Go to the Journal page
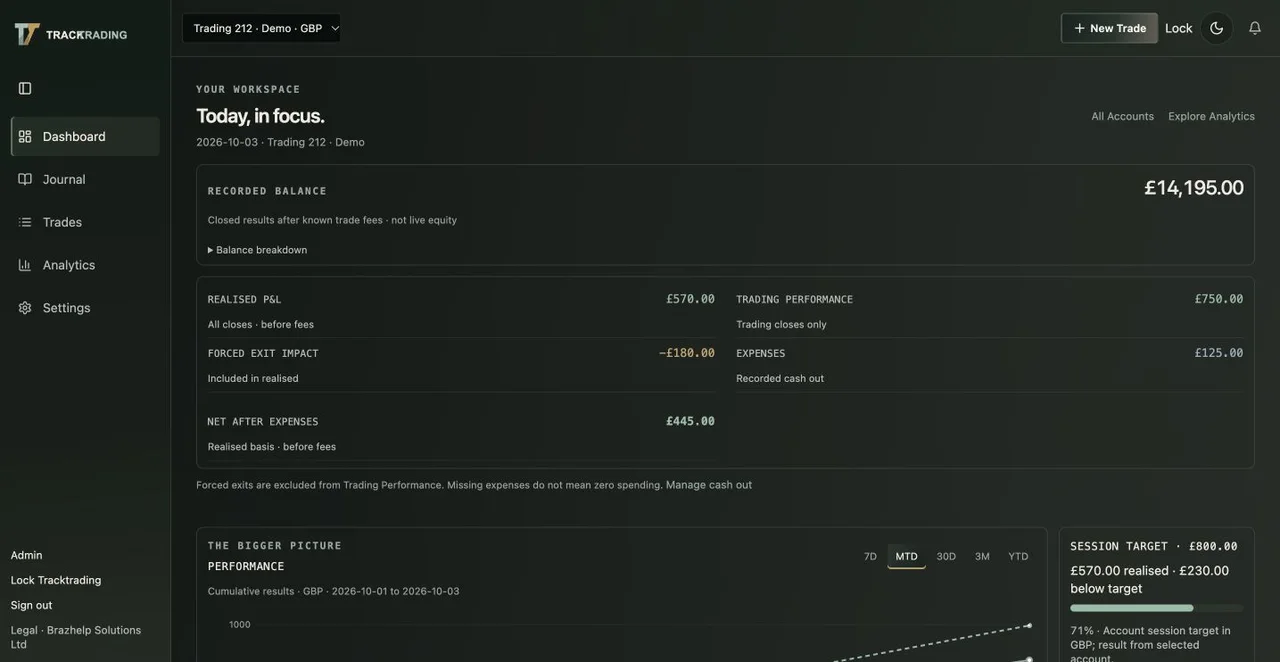This screenshot has height=662, width=1280. (85, 179)
